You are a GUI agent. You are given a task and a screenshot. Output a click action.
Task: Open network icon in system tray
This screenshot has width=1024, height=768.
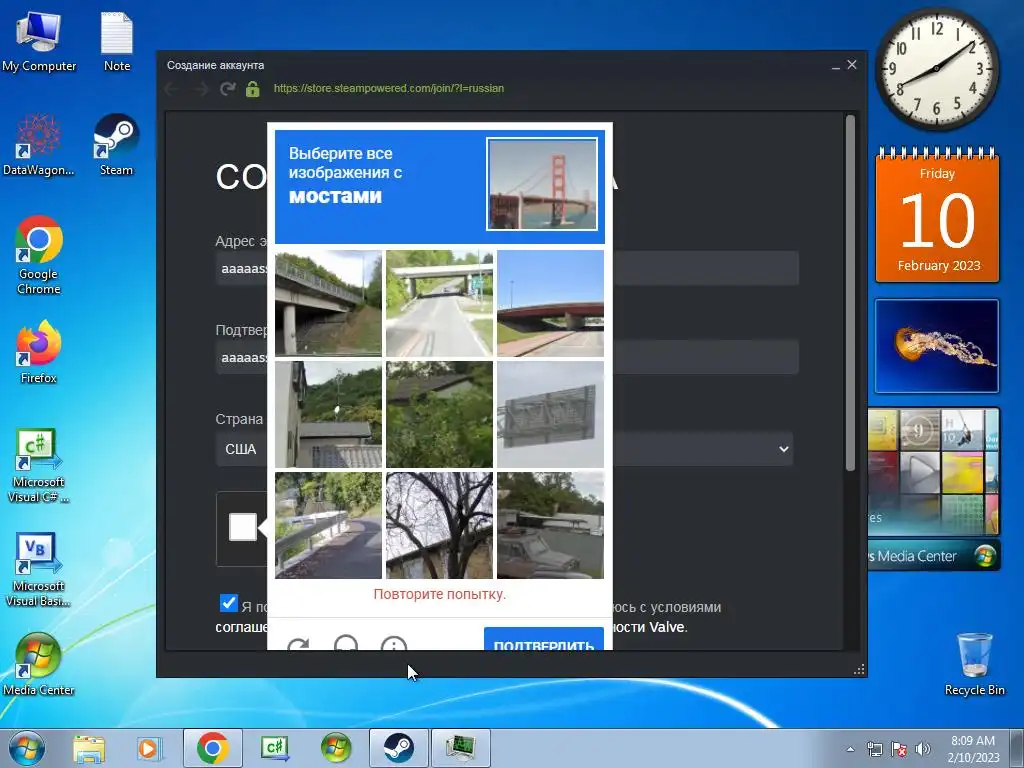click(x=874, y=749)
